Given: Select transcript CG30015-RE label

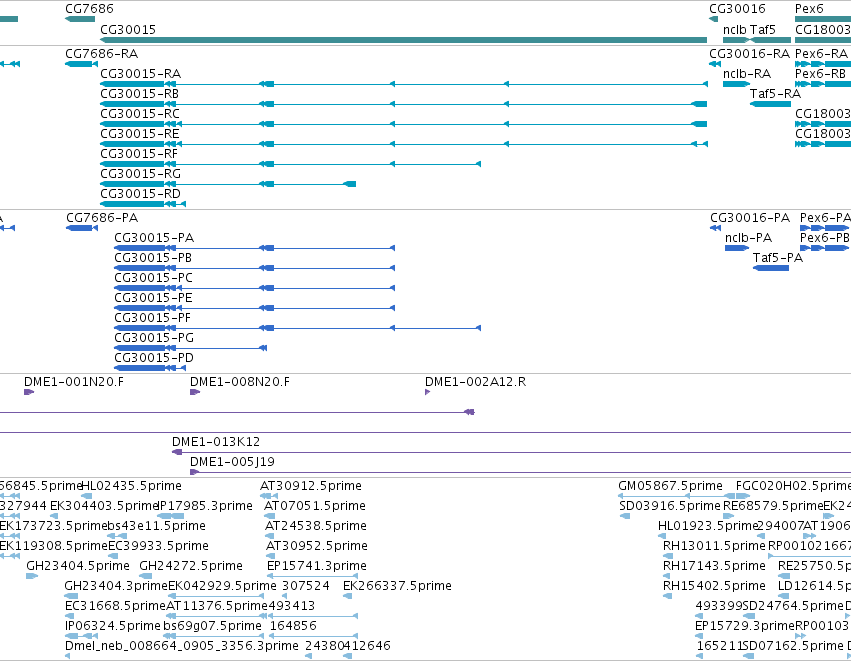Looking at the screenshot, I should click(x=139, y=134).
